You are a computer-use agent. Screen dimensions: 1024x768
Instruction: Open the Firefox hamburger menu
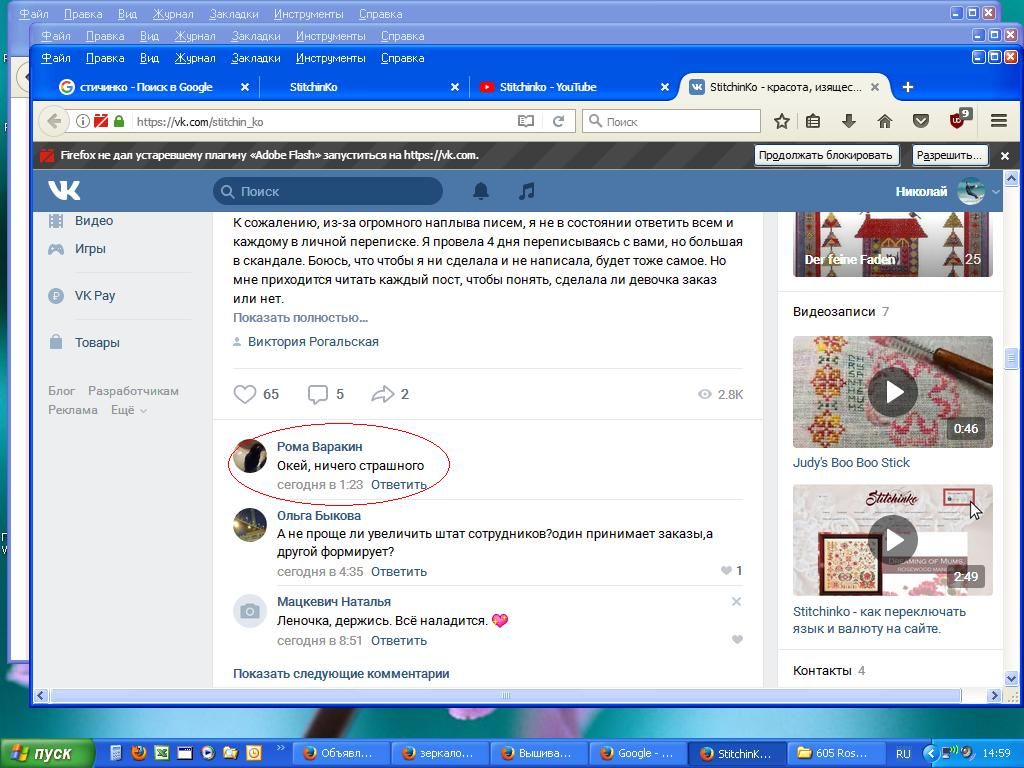998,121
